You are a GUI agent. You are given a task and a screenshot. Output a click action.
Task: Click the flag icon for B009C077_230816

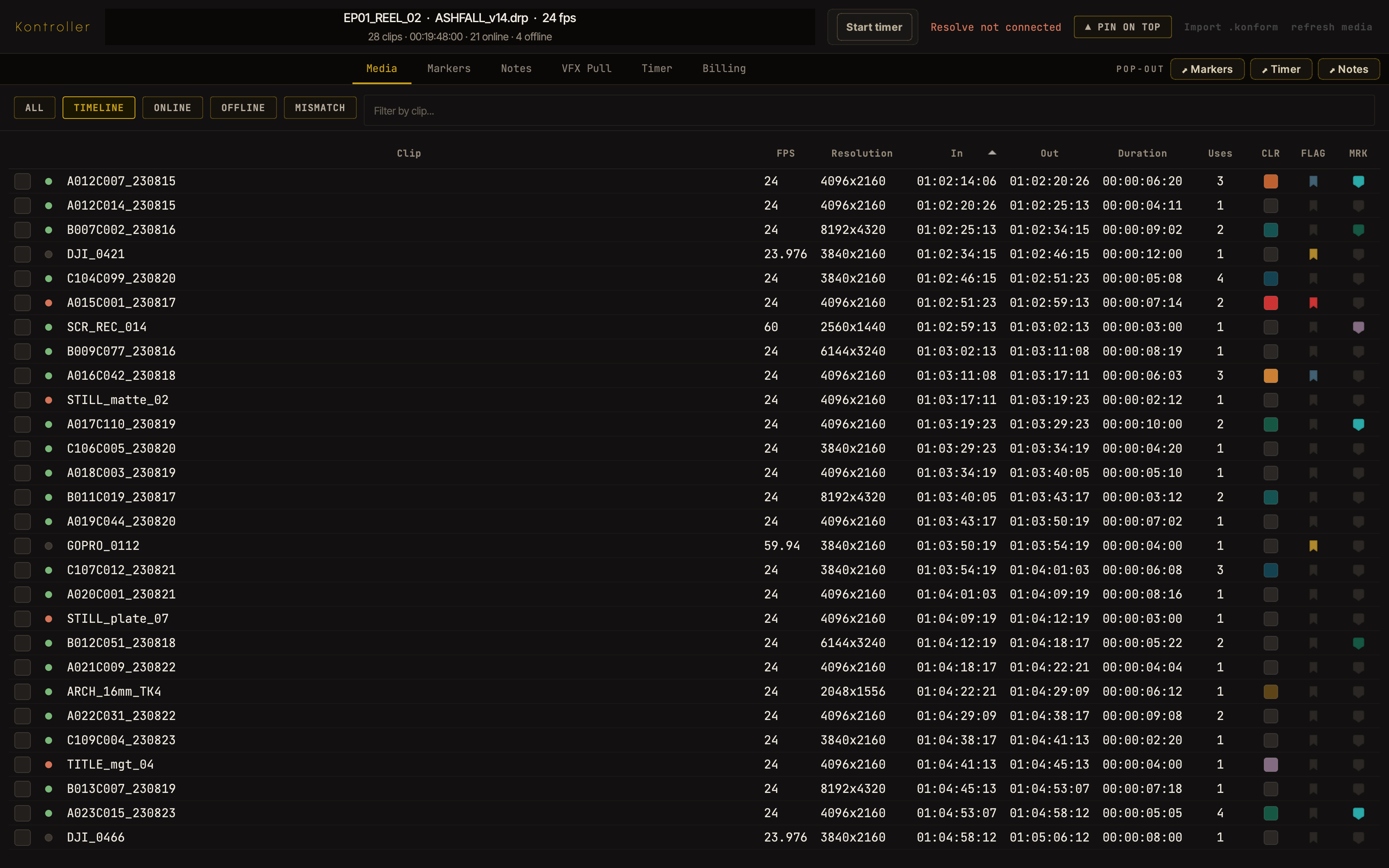(x=1313, y=352)
